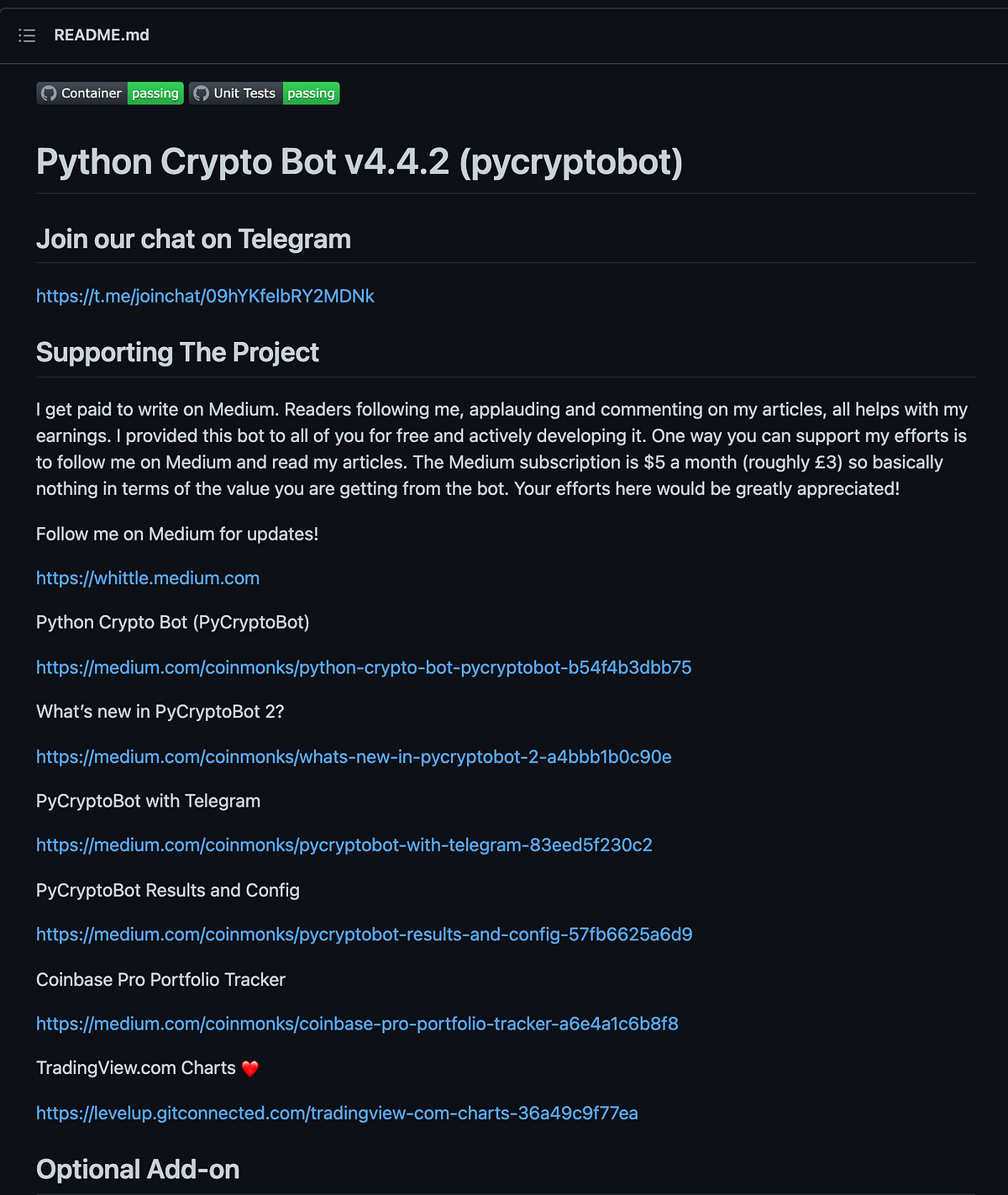
Task: Click the Python Crypto Bot v4.4.2 heading
Action: tap(360, 161)
